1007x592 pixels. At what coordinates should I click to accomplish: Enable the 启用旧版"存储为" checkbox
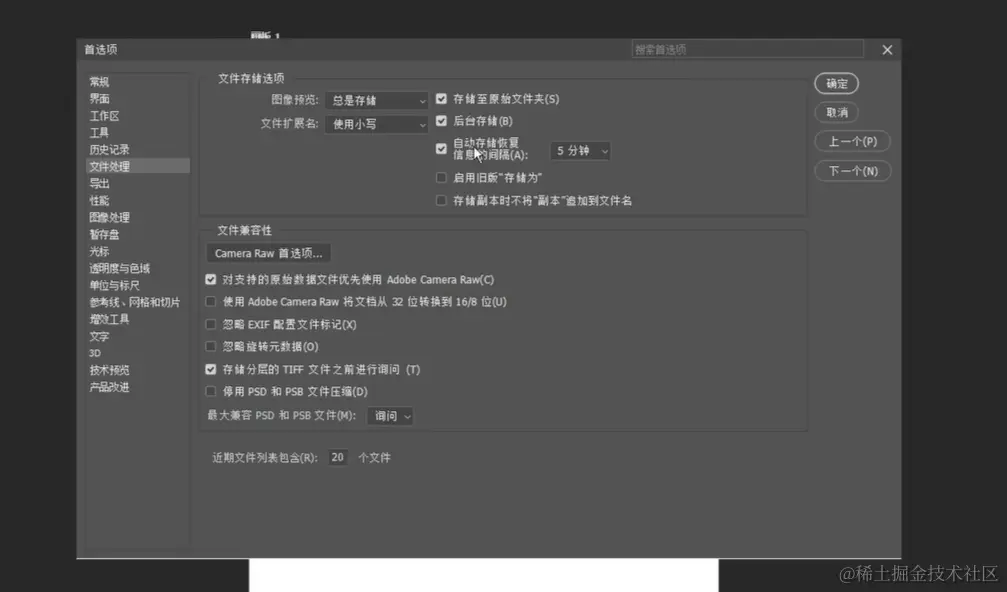click(441, 177)
